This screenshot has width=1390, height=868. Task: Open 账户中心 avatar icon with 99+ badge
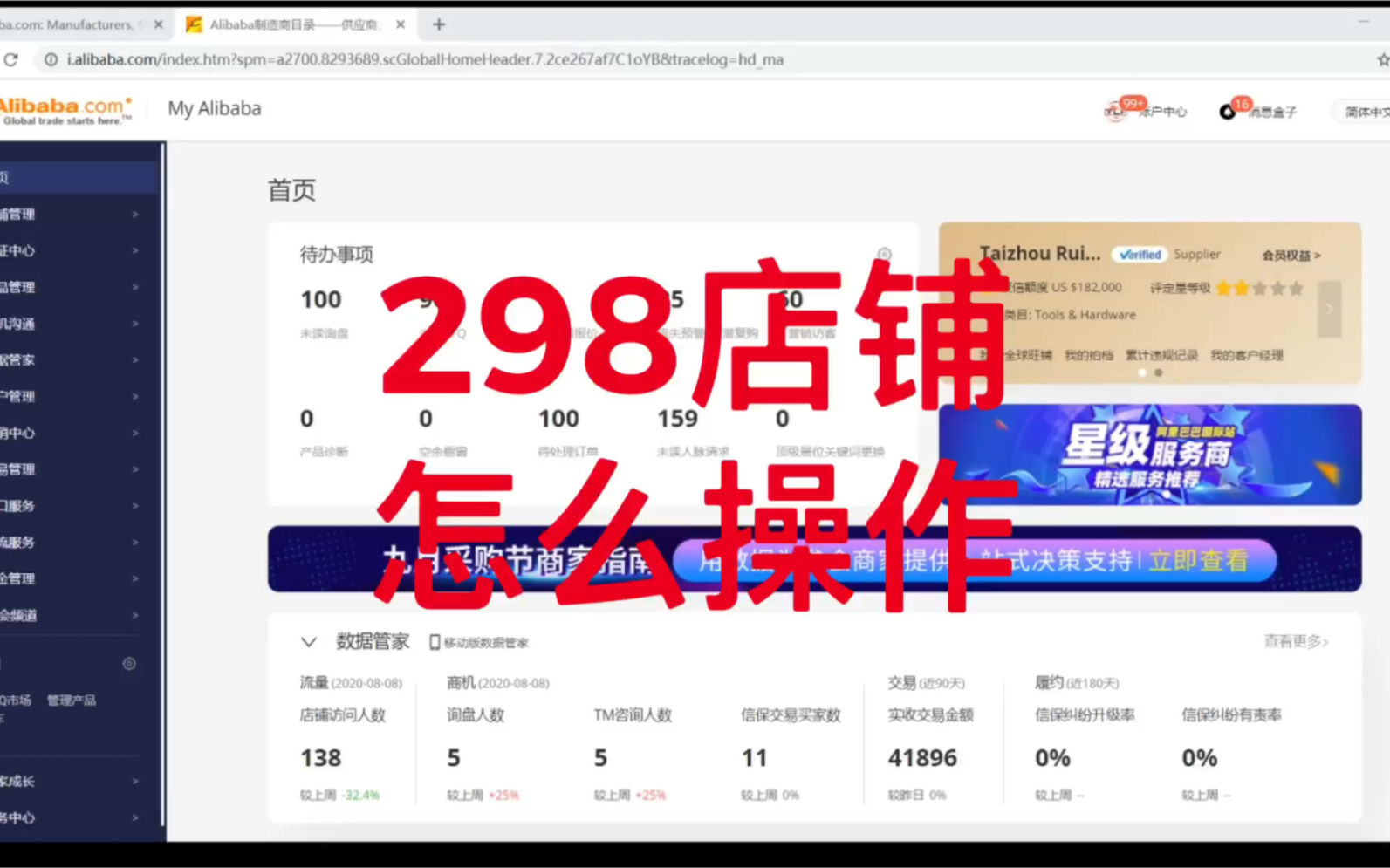1116,111
